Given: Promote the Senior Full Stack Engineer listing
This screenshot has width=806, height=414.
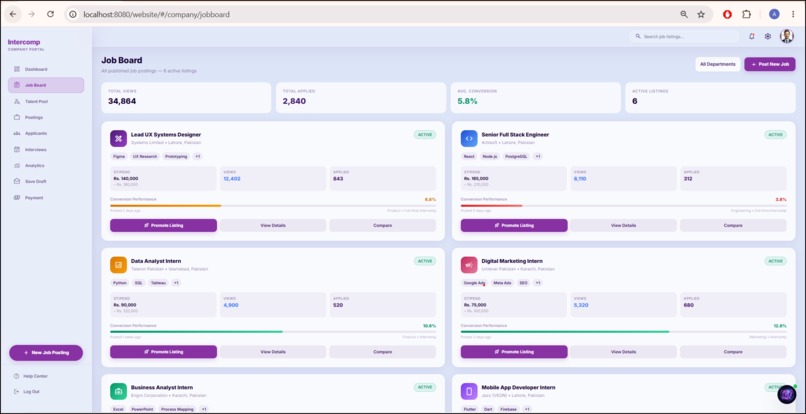Looking at the screenshot, I should [x=514, y=225].
